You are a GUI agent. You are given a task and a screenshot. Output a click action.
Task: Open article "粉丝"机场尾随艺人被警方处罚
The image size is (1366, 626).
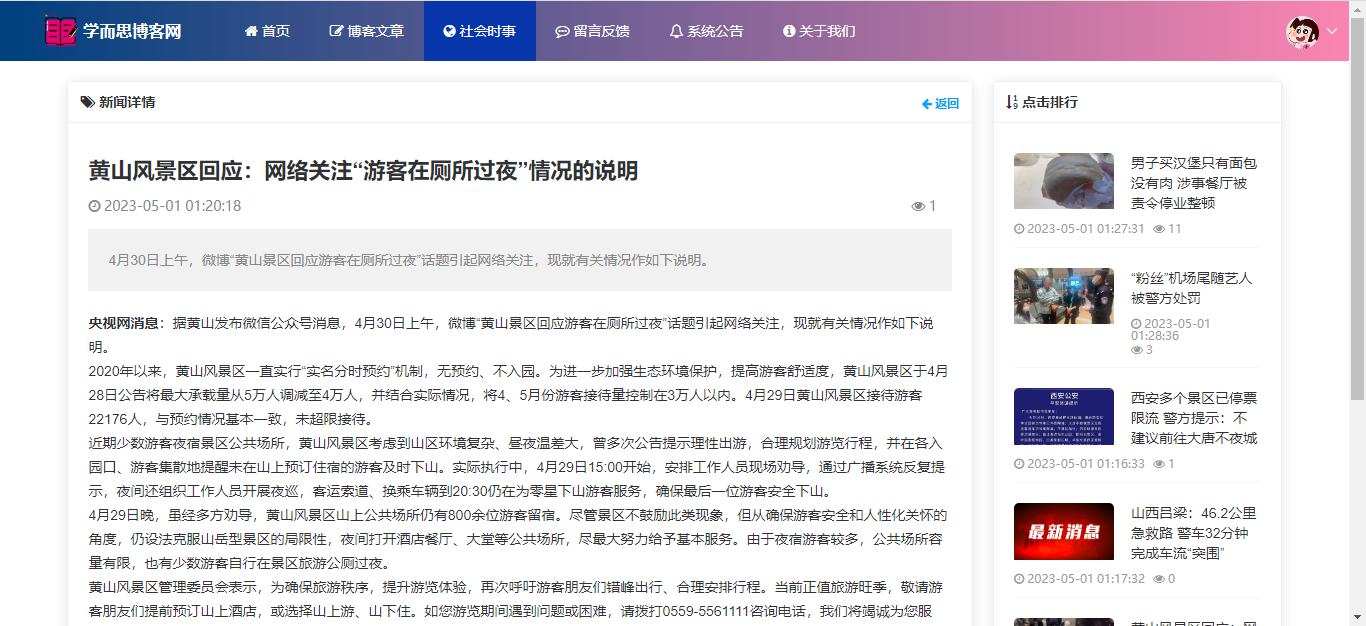click(x=1191, y=288)
